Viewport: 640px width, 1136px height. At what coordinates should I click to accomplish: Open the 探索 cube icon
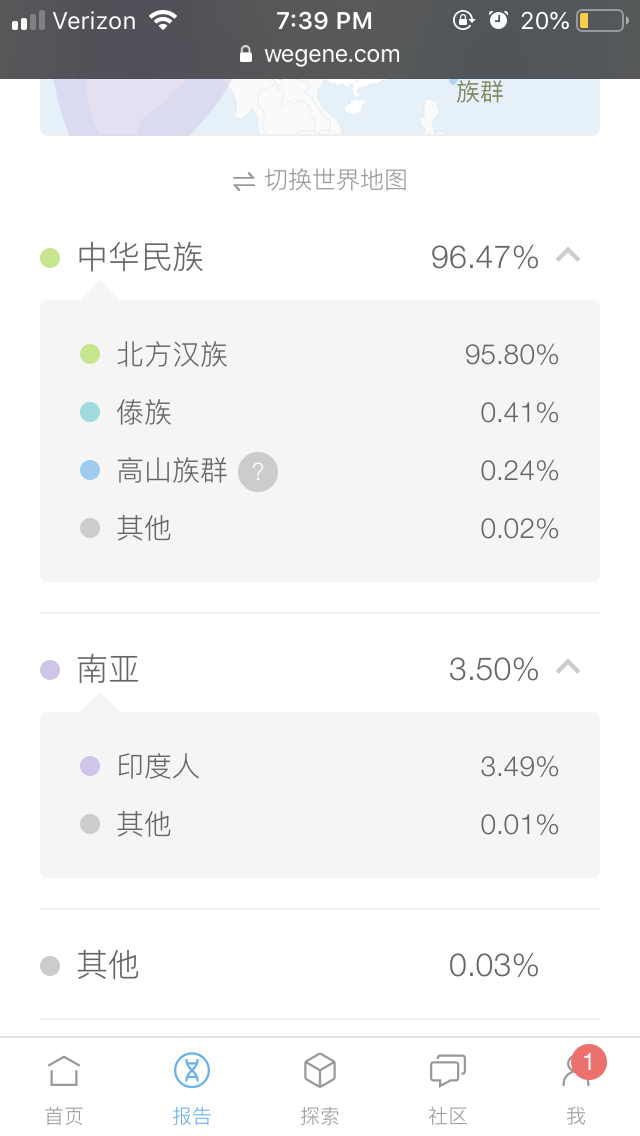[x=320, y=1070]
